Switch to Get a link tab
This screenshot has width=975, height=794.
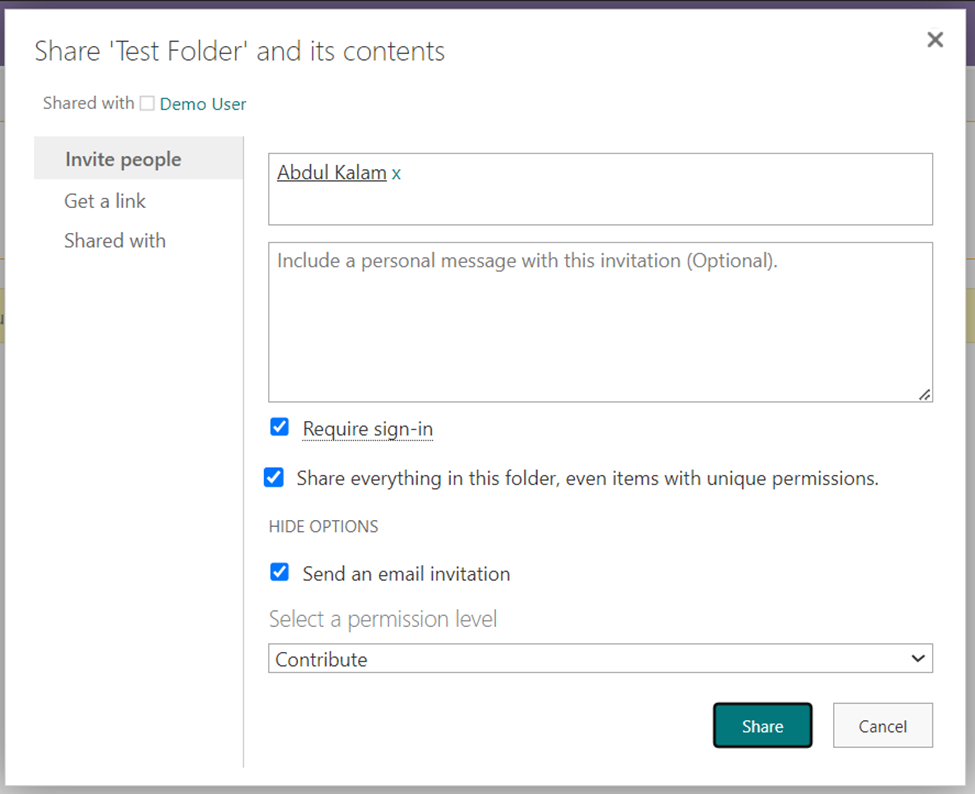coord(104,201)
